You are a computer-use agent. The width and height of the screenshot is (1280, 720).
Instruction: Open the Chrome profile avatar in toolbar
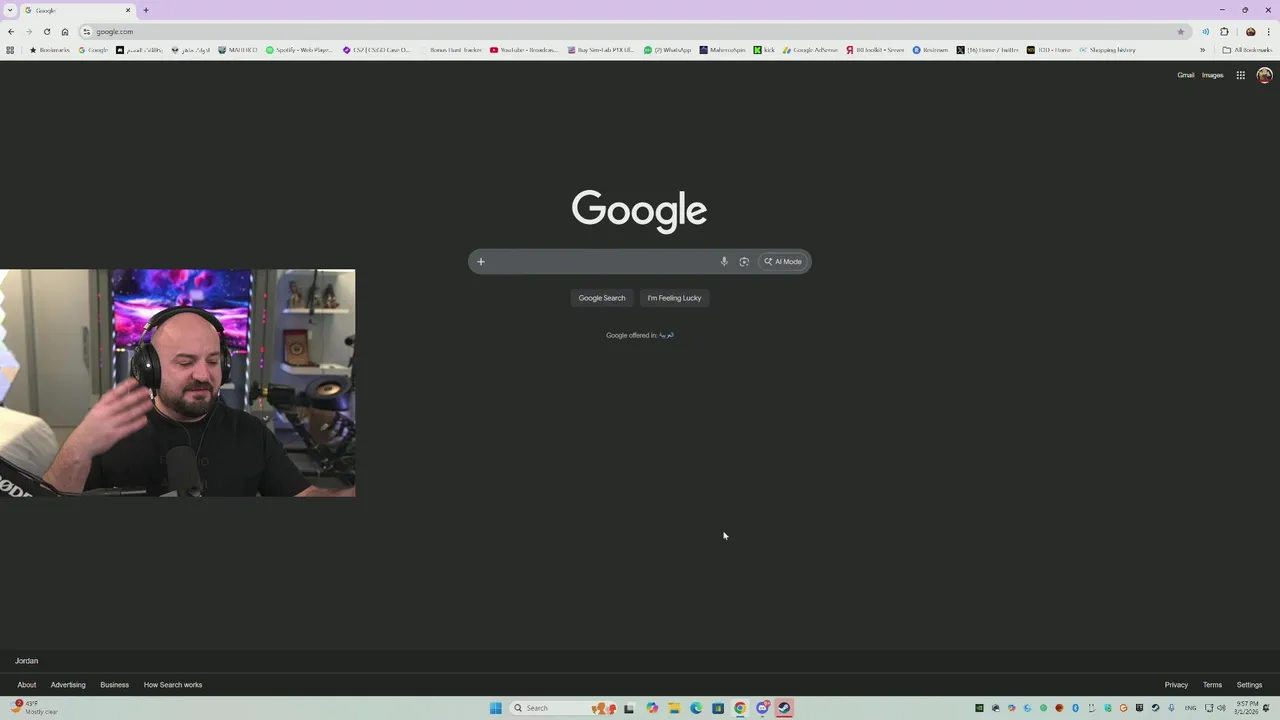1250,32
